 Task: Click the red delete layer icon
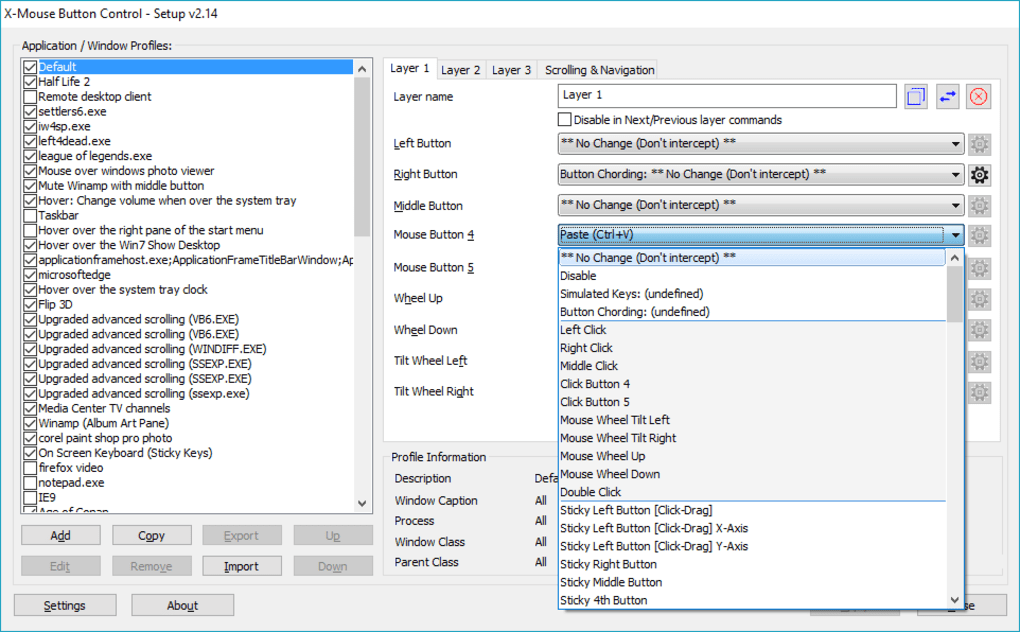978,96
